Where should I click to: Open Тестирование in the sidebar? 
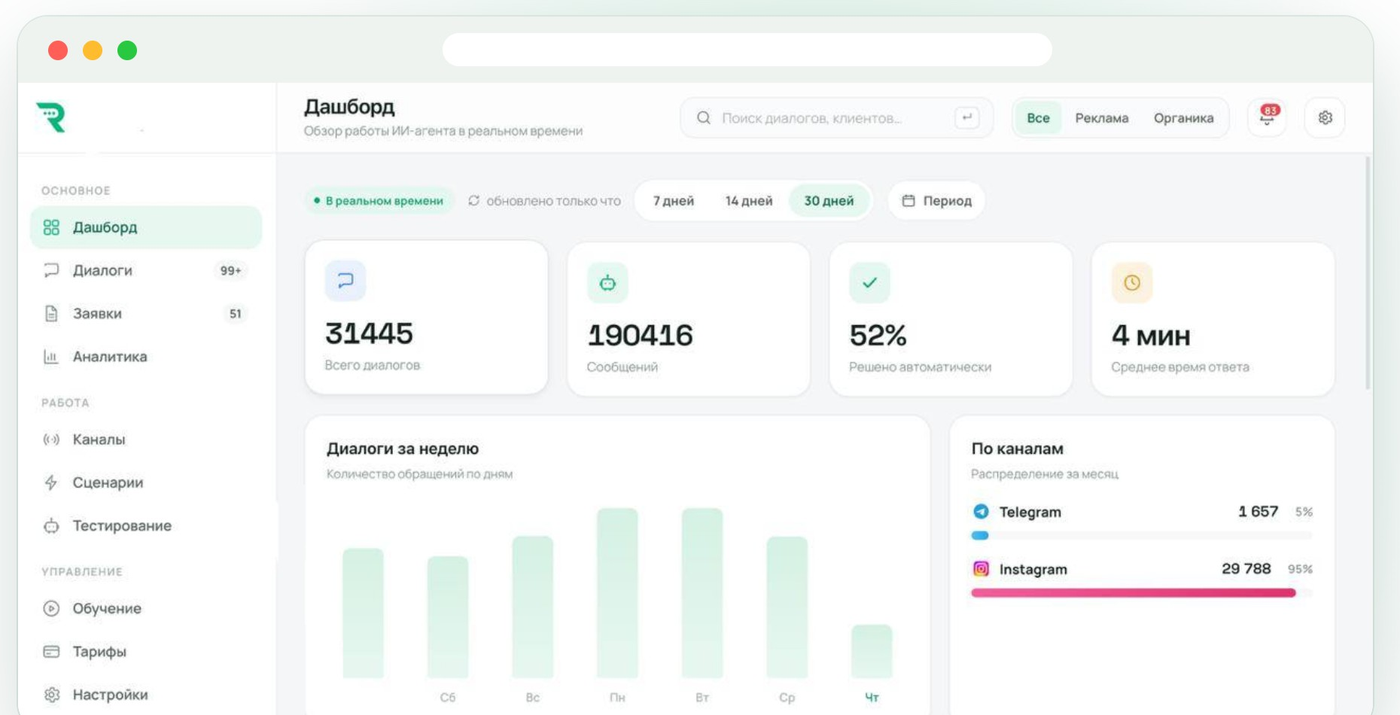click(x=146, y=525)
